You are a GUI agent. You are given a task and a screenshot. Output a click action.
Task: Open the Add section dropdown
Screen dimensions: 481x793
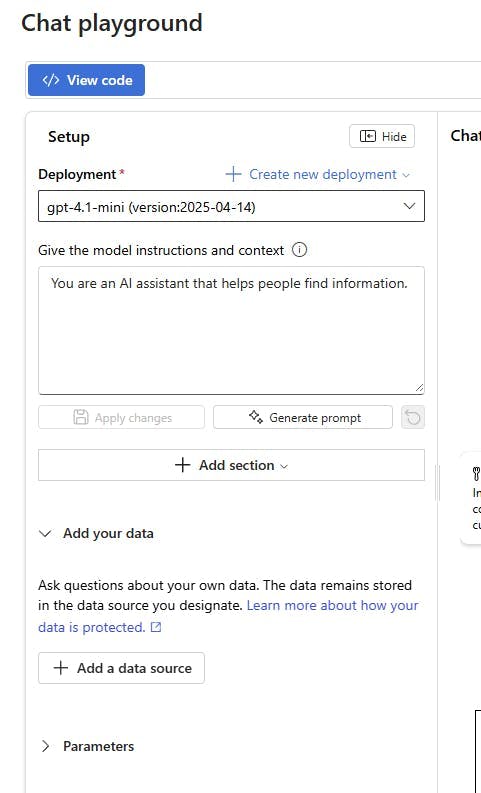pyautogui.click(x=231, y=465)
